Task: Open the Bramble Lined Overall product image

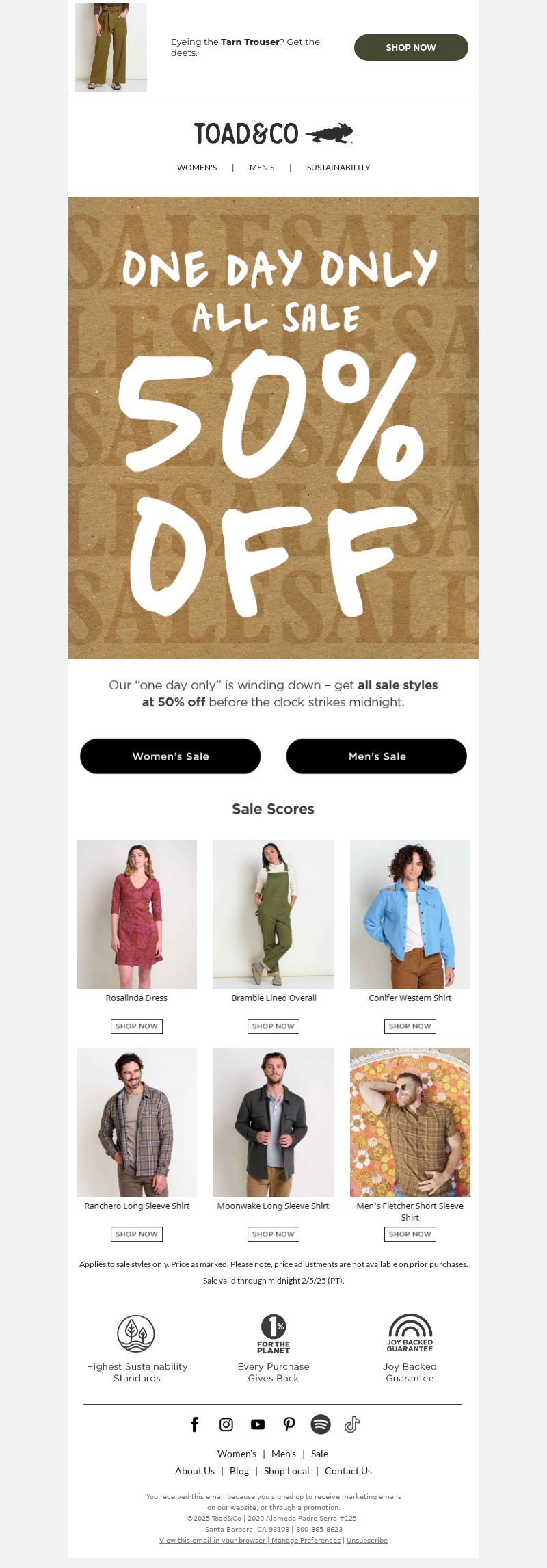Action: tap(273, 914)
